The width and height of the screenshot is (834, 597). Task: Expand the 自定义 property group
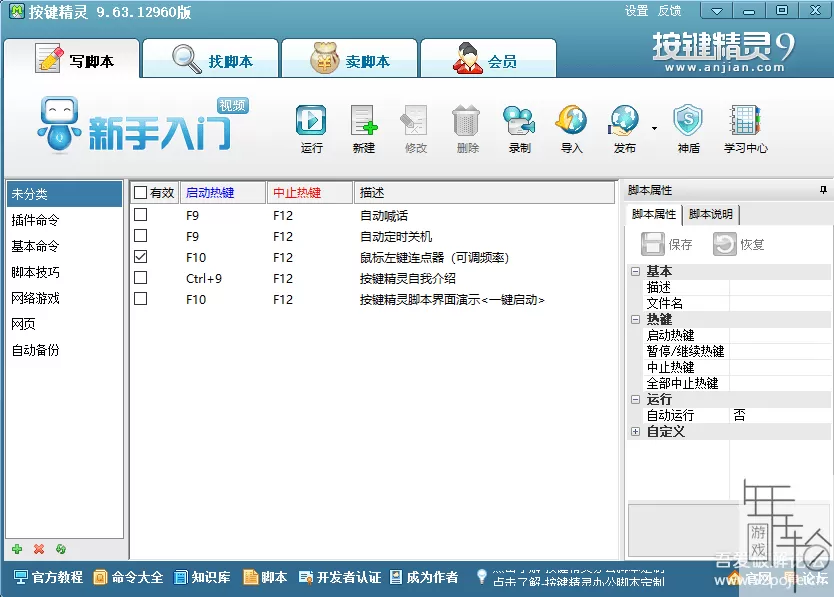pyautogui.click(x=635, y=432)
